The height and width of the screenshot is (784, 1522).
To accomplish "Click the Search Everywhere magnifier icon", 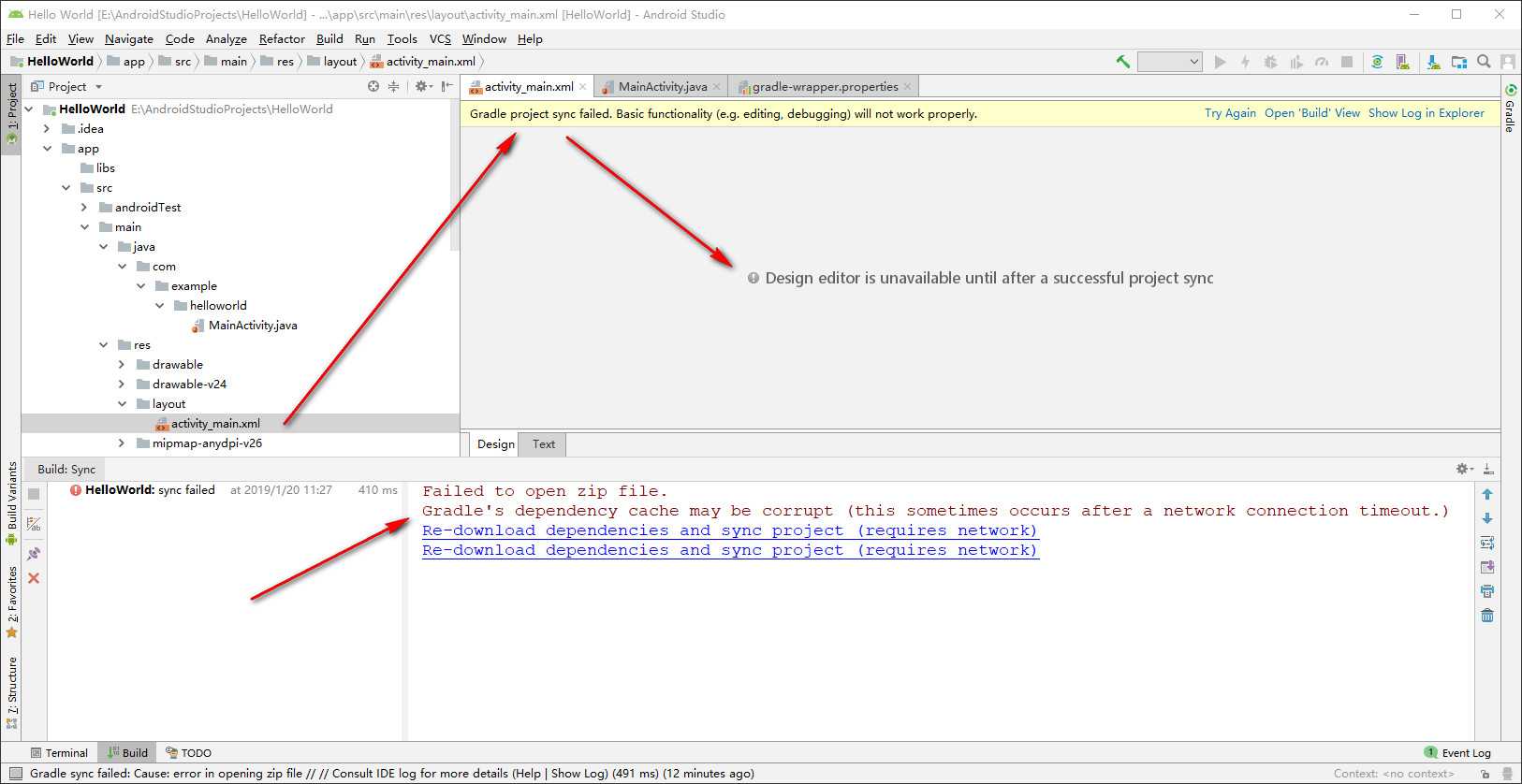I will pyautogui.click(x=1484, y=62).
